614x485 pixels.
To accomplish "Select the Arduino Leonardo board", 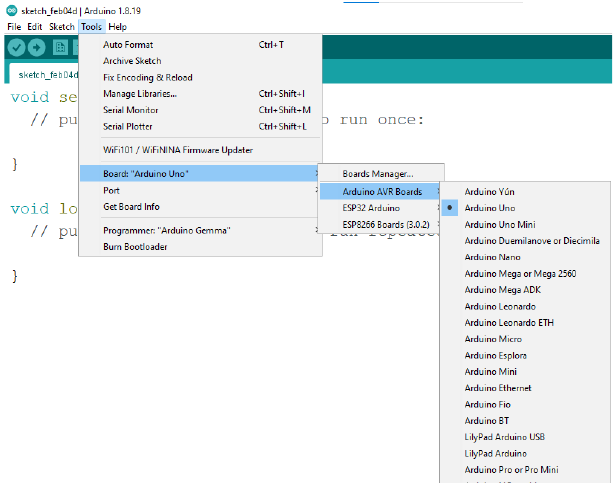I will [526, 306].
